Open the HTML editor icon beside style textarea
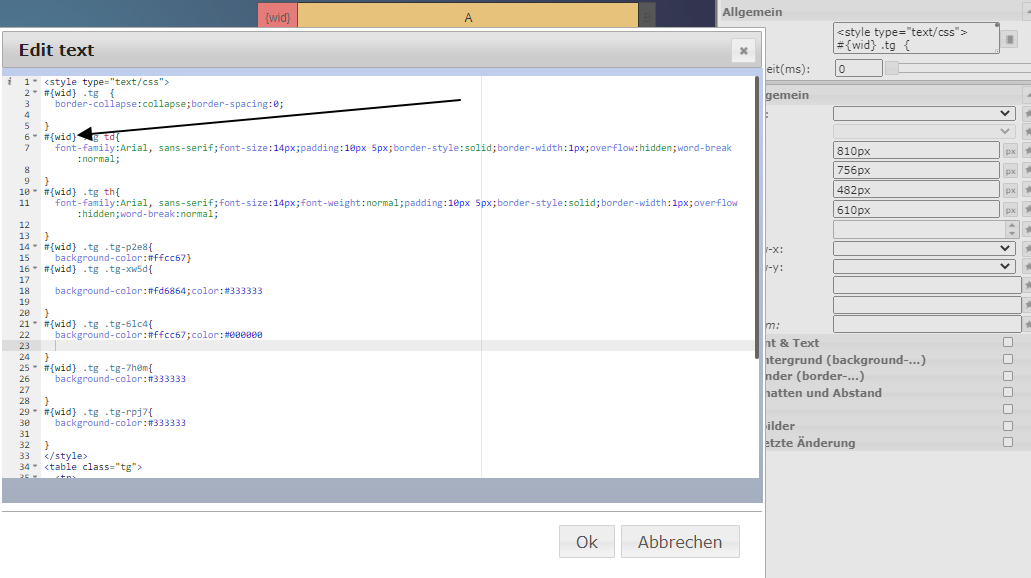Viewport: 1031px width, 578px height. (x=1010, y=39)
